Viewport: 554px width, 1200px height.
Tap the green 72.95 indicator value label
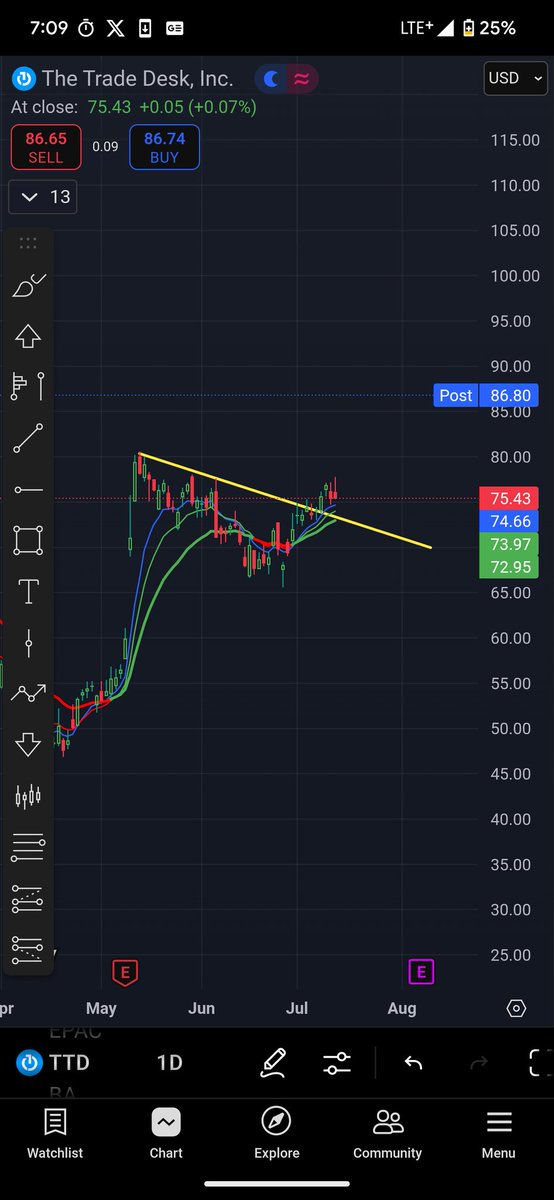click(510, 567)
